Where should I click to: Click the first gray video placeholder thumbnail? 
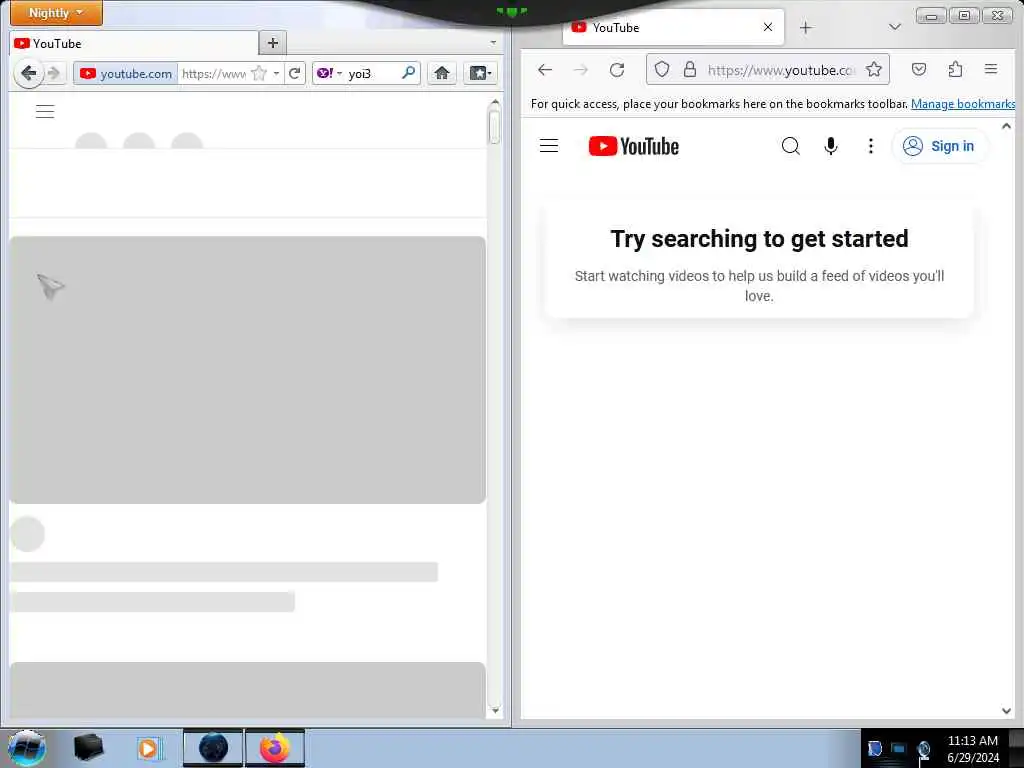pyautogui.click(x=248, y=370)
